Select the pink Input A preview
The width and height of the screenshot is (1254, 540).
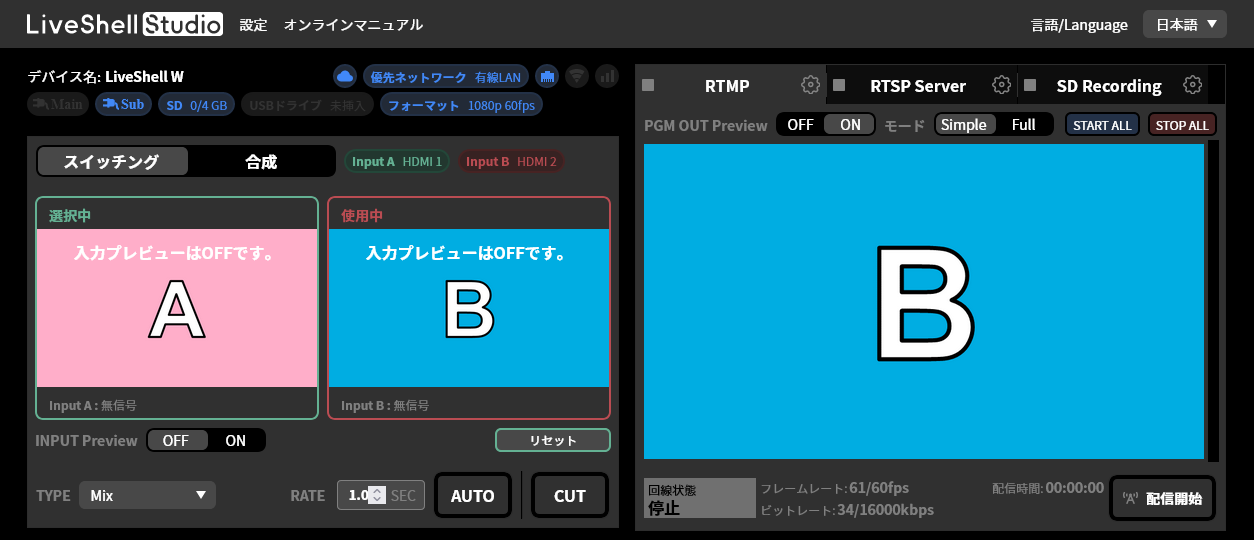(x=177, y=308)
